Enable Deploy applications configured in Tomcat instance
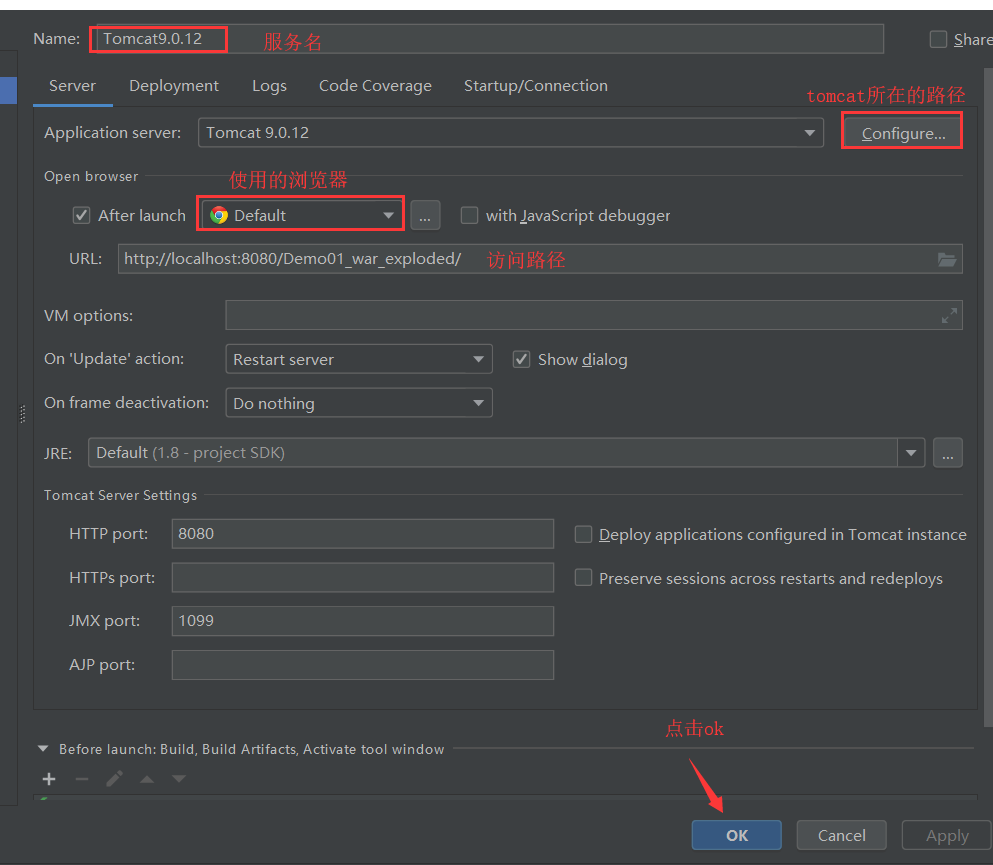Screen dimensions: 993x865 pyautogui.click(x=583, y=534)
